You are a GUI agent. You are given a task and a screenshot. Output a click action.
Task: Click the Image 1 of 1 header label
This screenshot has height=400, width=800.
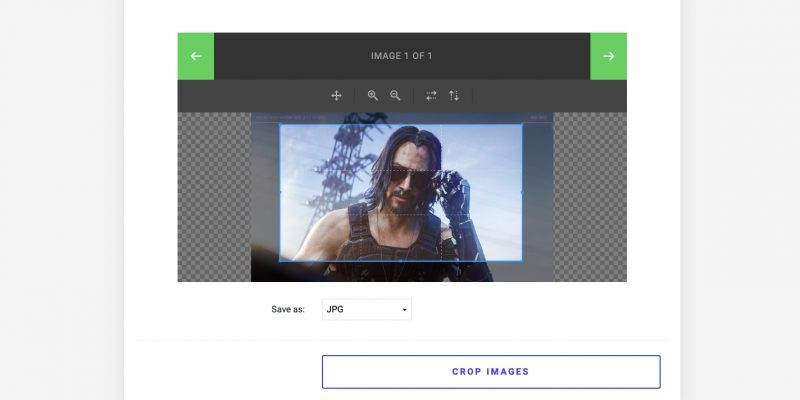click(401, 56)
